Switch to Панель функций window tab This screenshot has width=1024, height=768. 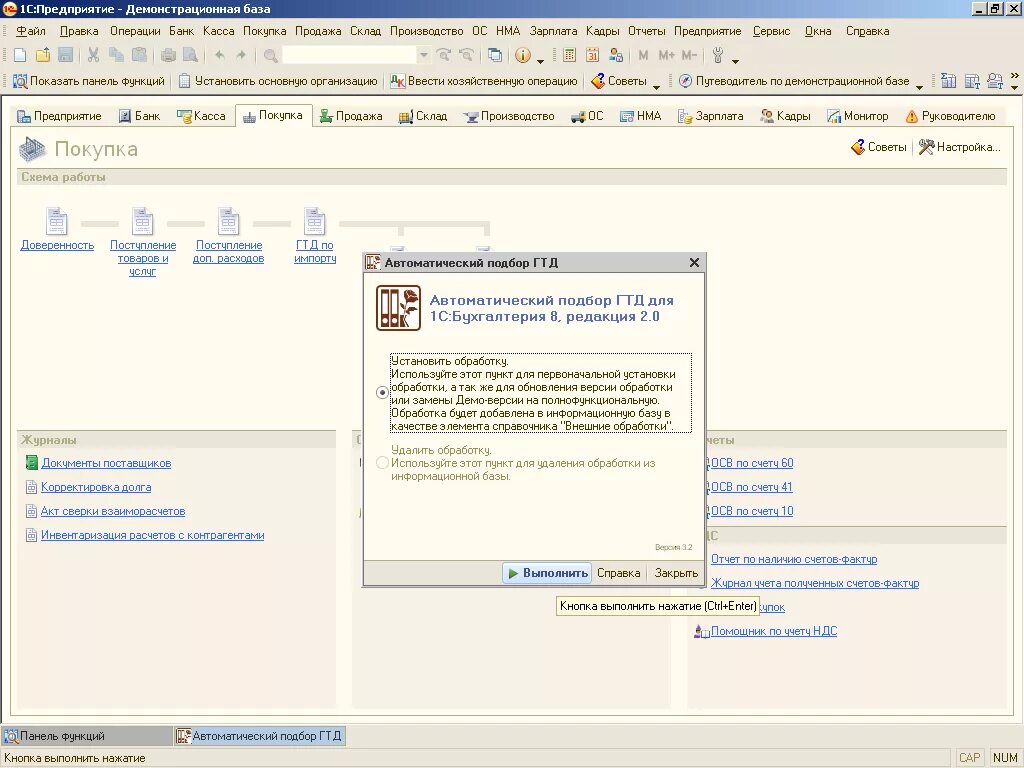pyautogui.click(x=86, y=736)
